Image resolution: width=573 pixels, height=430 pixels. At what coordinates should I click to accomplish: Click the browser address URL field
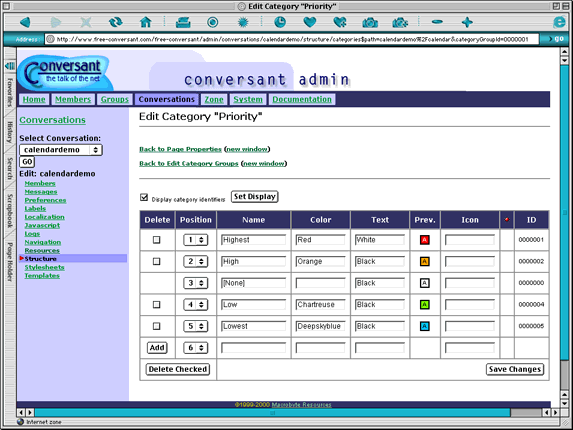click(x=292, y=39)
